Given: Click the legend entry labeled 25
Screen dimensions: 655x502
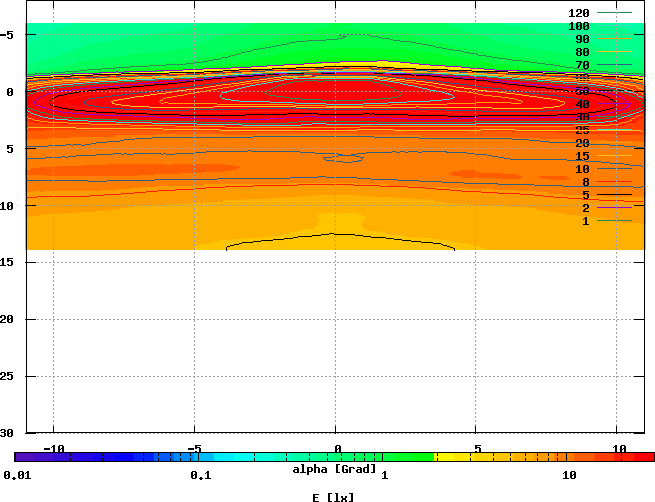Looking at the screenshot, I should (581, 130).
